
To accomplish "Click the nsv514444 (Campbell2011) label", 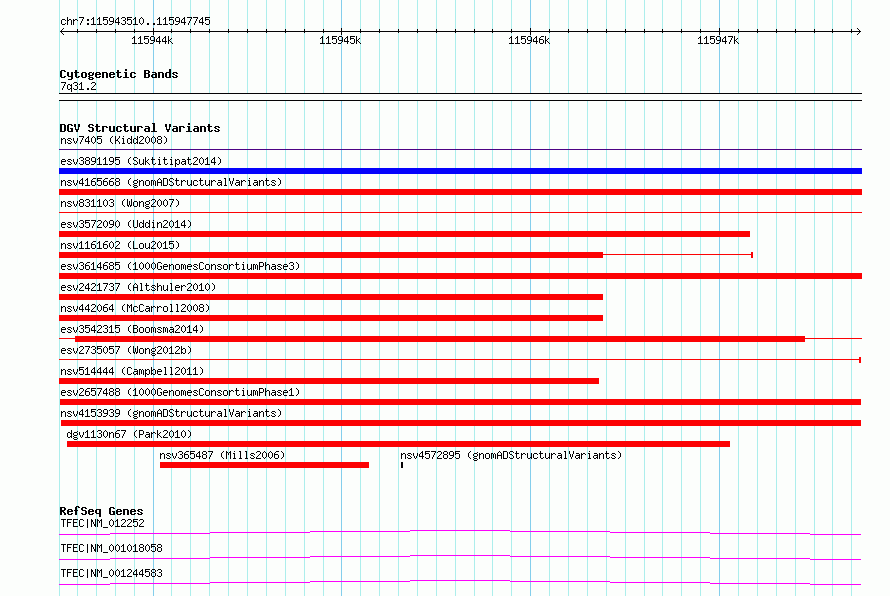I will (132, 371).
